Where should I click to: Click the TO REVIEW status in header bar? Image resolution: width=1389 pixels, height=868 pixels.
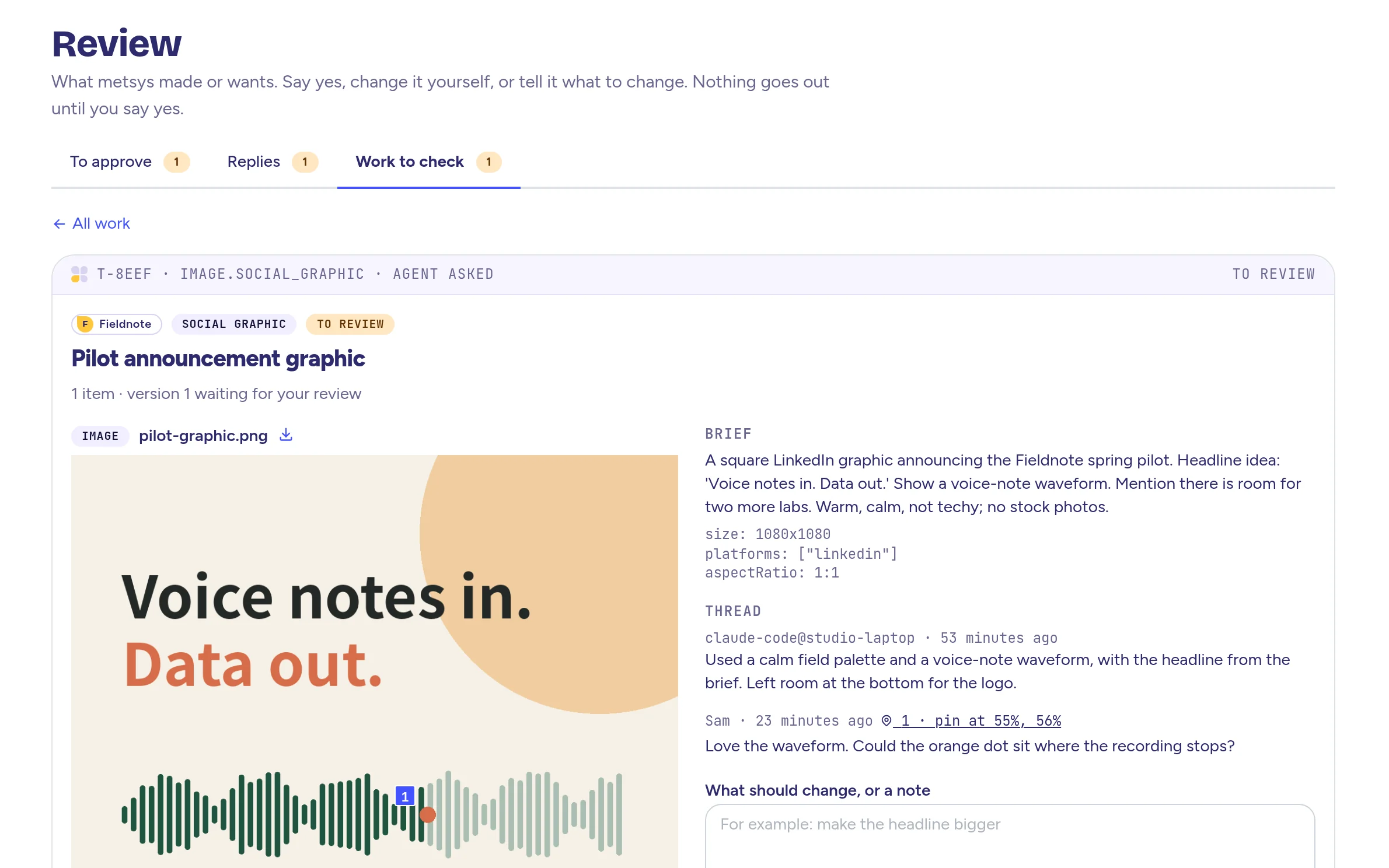coord(1273,274)
